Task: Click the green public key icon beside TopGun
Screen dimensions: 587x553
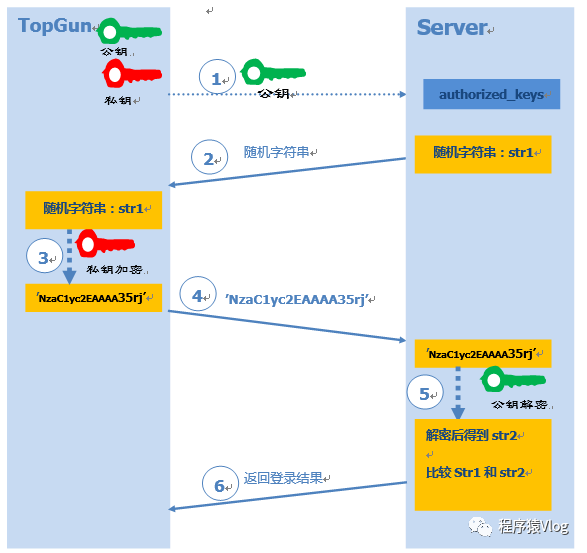Action: pos(130,31)
